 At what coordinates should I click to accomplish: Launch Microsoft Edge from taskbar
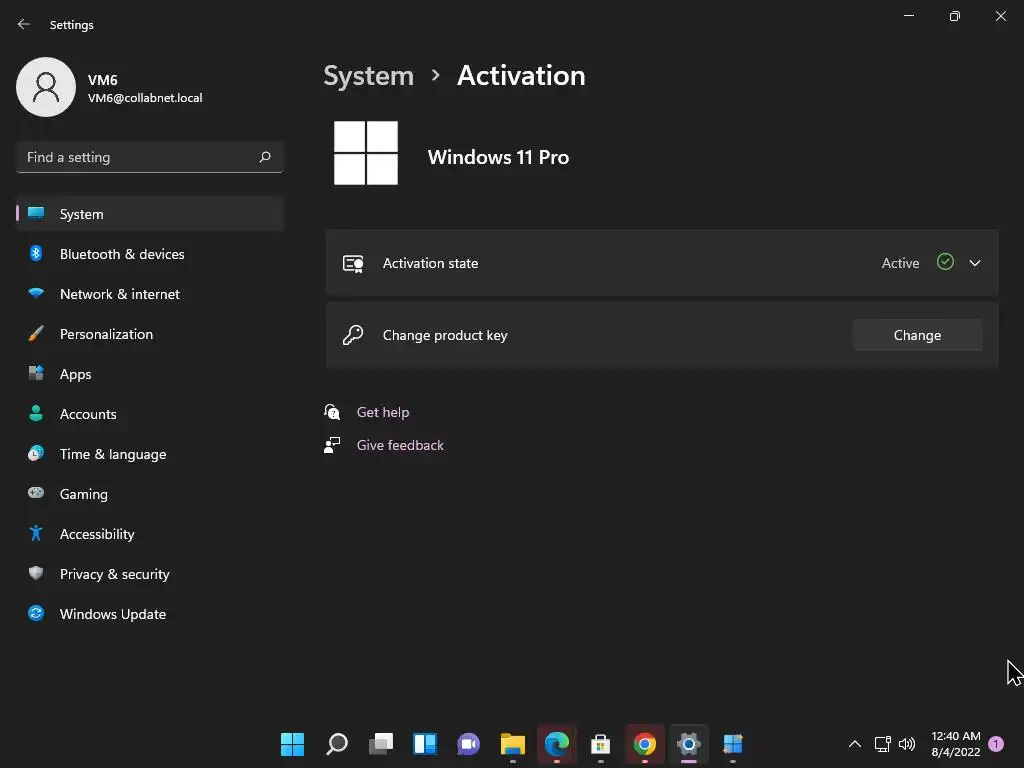[556, 744]
